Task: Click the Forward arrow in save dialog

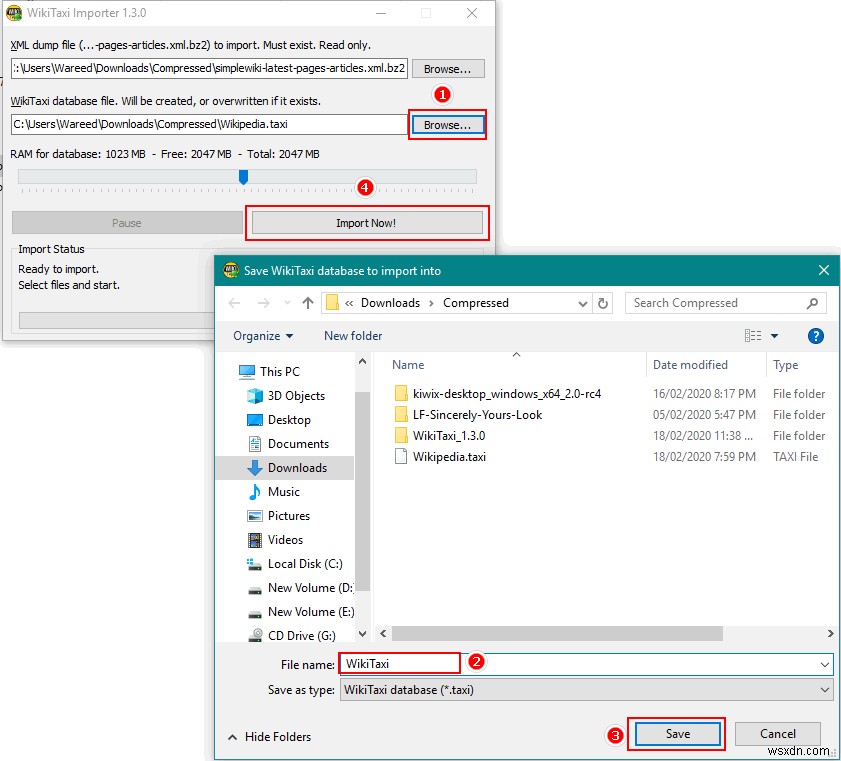Action: [263, 303]
